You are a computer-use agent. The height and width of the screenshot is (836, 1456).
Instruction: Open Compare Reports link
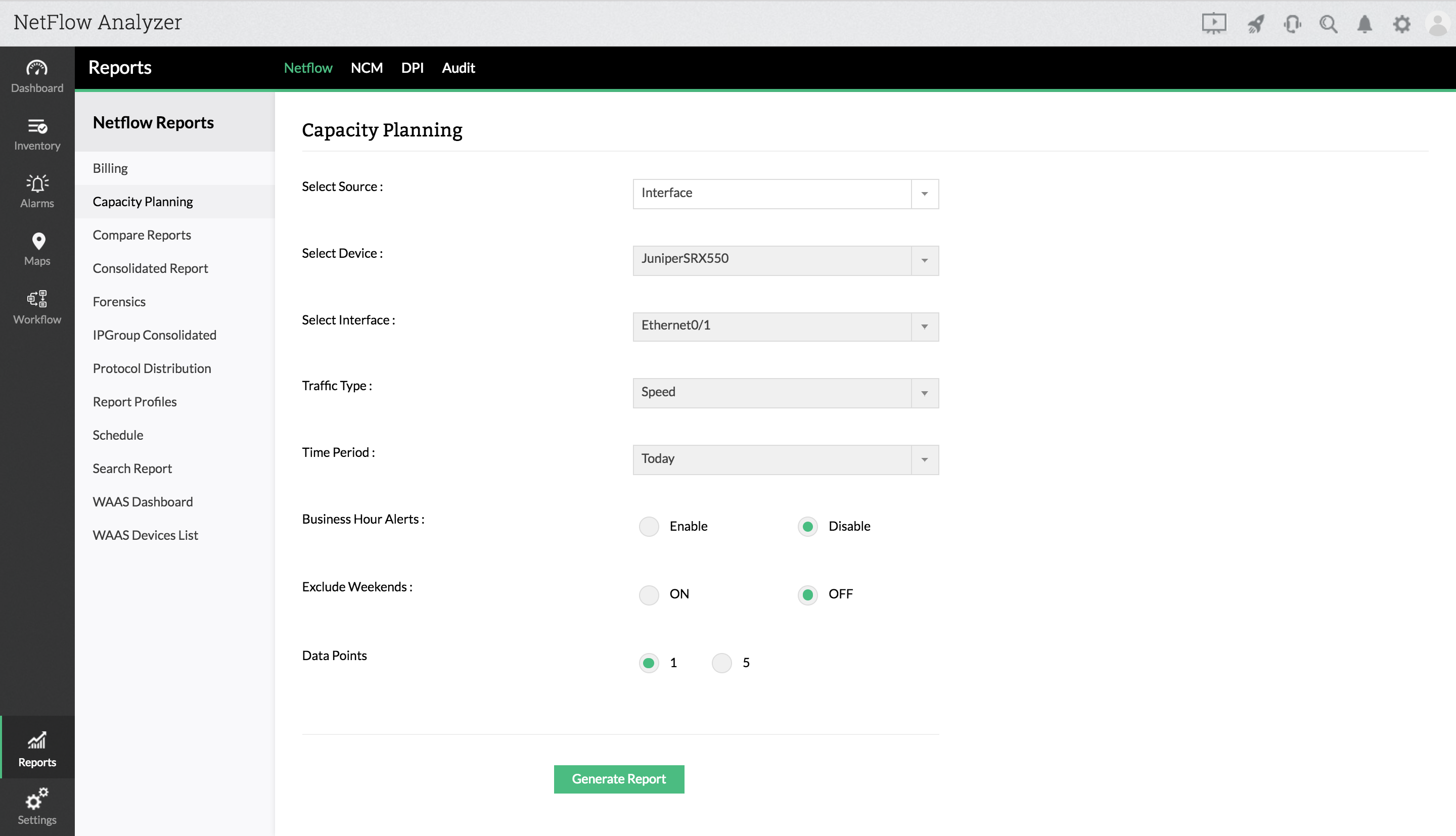tap(141, 235)
